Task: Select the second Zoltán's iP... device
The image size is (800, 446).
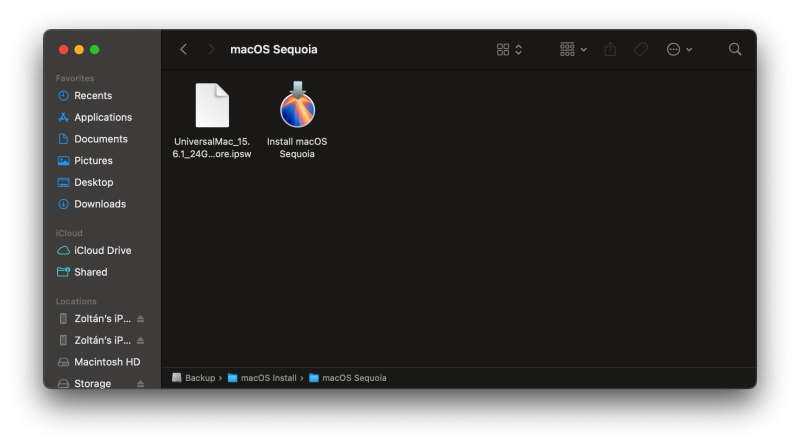Action: 94,340
